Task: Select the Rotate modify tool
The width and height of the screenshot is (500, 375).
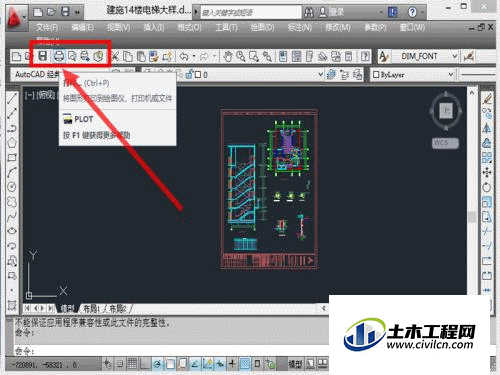Action: [487, 187]
